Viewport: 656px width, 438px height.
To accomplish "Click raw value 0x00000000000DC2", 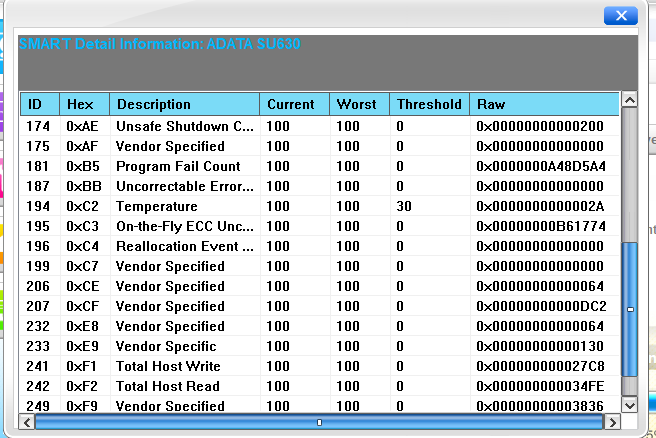I will tap(541, 306).
